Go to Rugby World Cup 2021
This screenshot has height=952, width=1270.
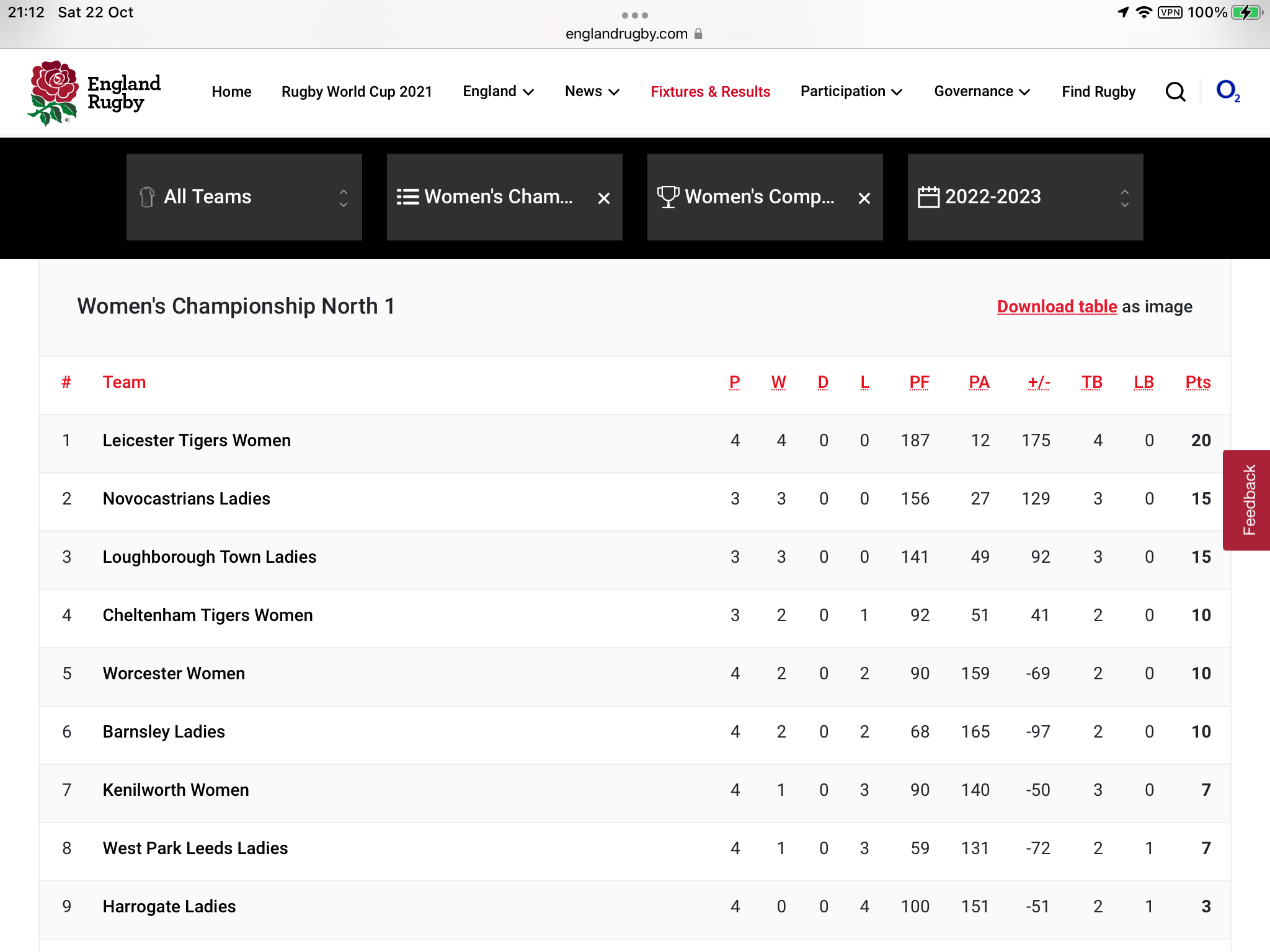tap(357, 92)
